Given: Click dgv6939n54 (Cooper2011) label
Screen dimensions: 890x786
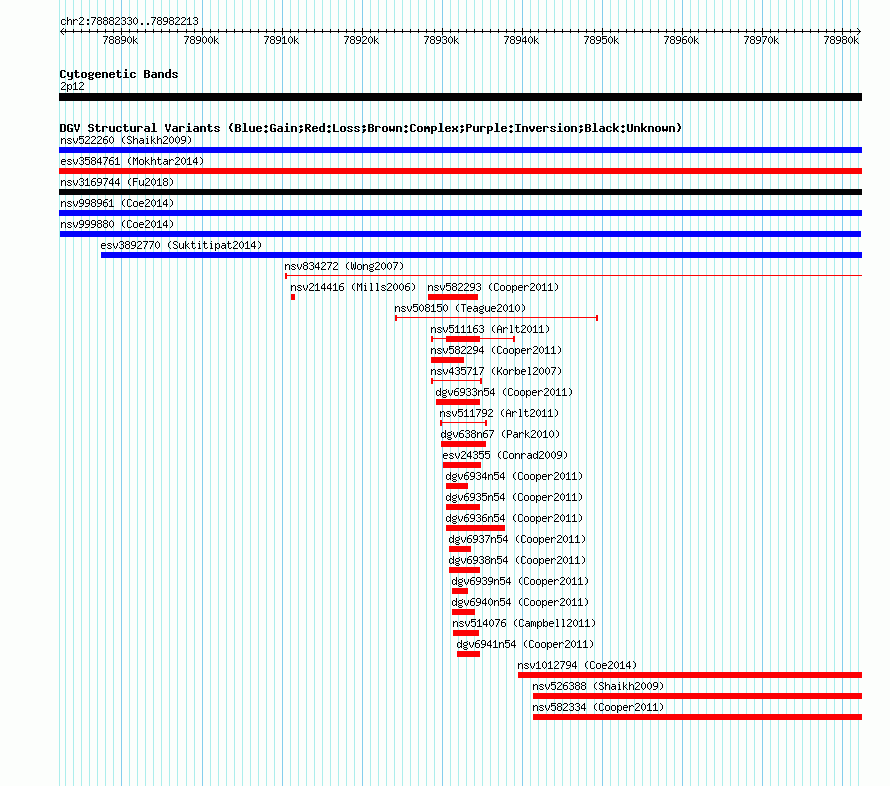Looking at the screenshot, I should click(520, 581).
